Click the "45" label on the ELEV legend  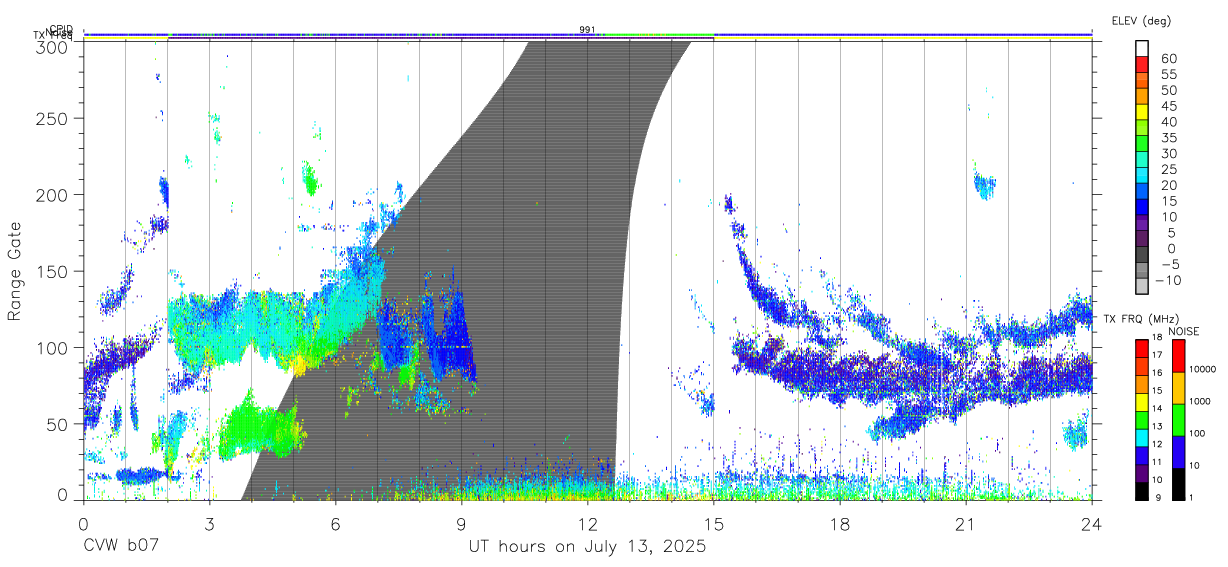1168,106
